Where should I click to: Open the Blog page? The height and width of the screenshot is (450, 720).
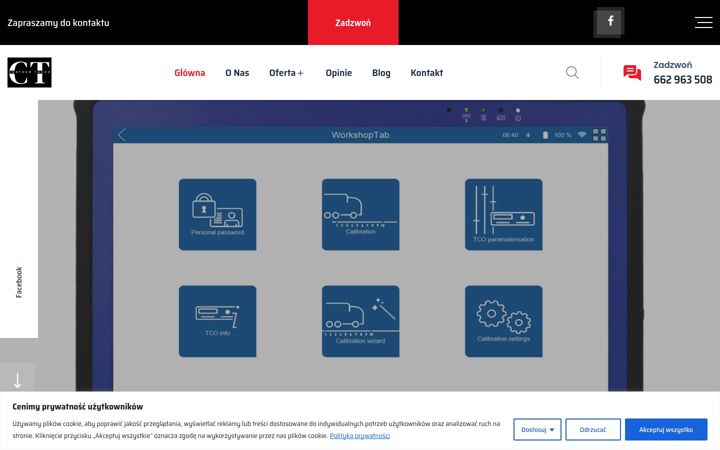pos(381,73)
